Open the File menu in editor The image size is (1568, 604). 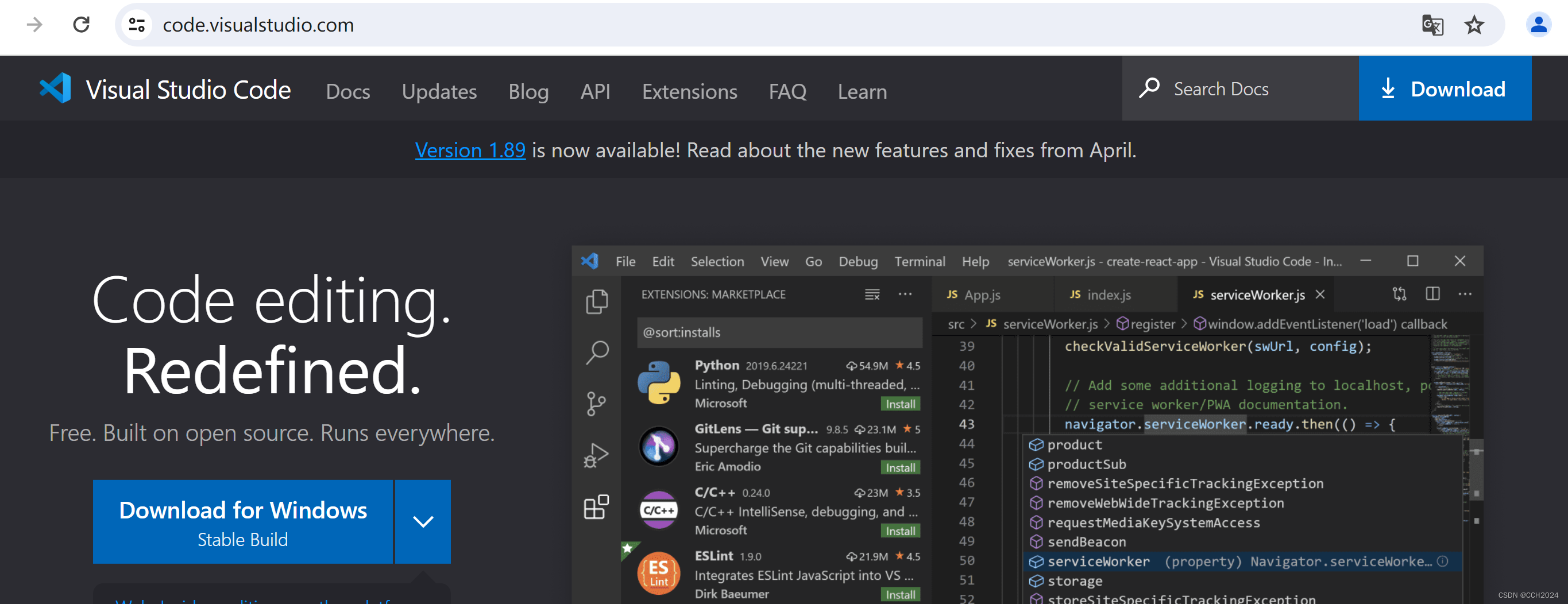click(625, 262)
